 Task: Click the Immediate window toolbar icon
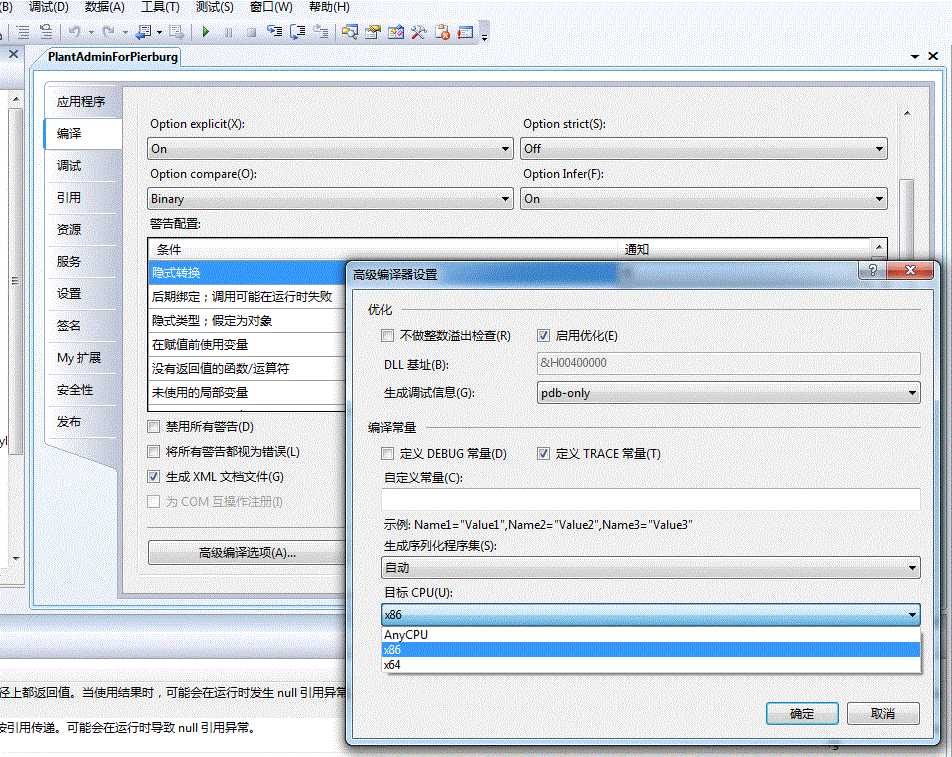click(x=465, y=32)
